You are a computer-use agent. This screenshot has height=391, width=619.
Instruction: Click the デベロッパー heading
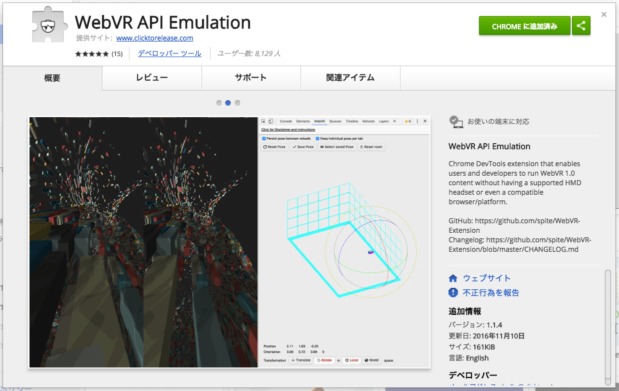pos(473,375)
